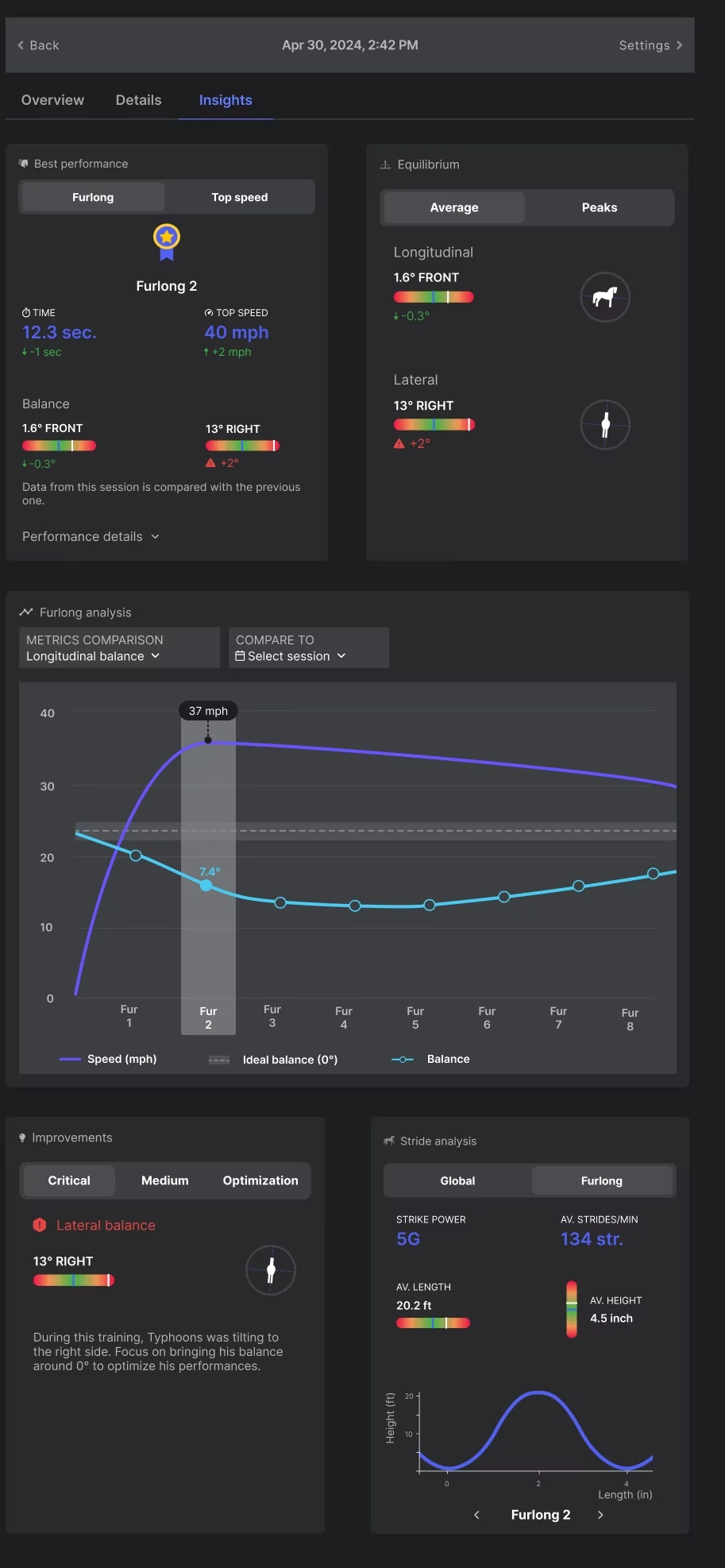The height and width of the screenshot is (1568, 725).
Task: Select Top speed in Best performance toggle
Action: point(240,197)
